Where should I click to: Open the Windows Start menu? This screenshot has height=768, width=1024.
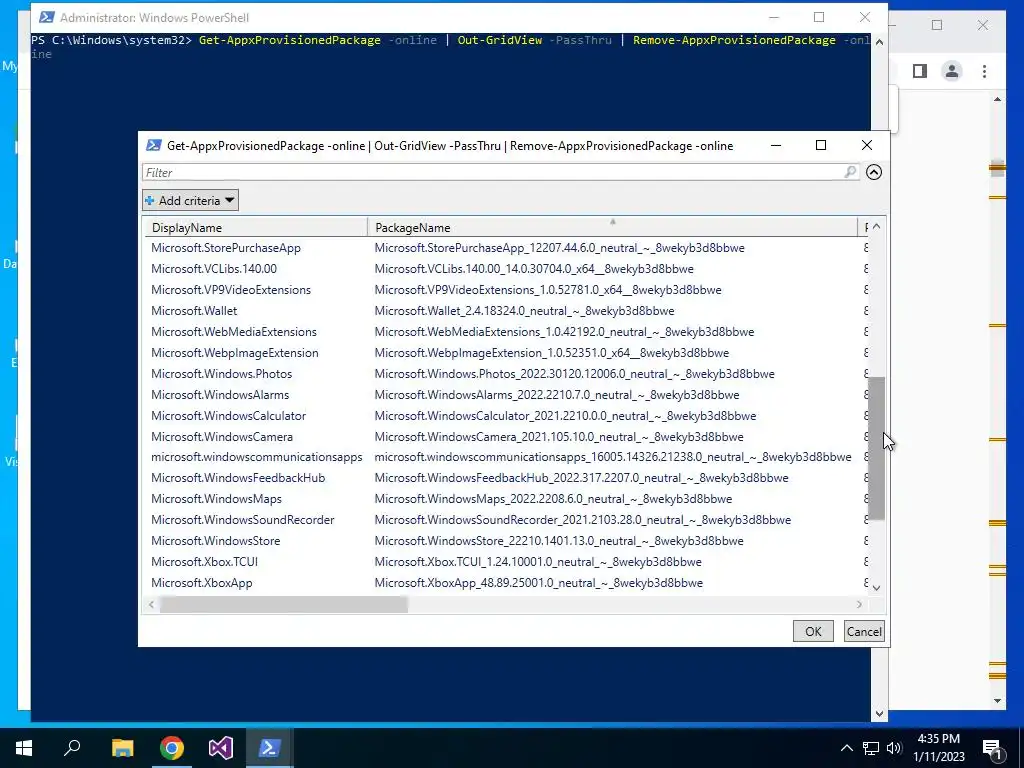point(24,748)
